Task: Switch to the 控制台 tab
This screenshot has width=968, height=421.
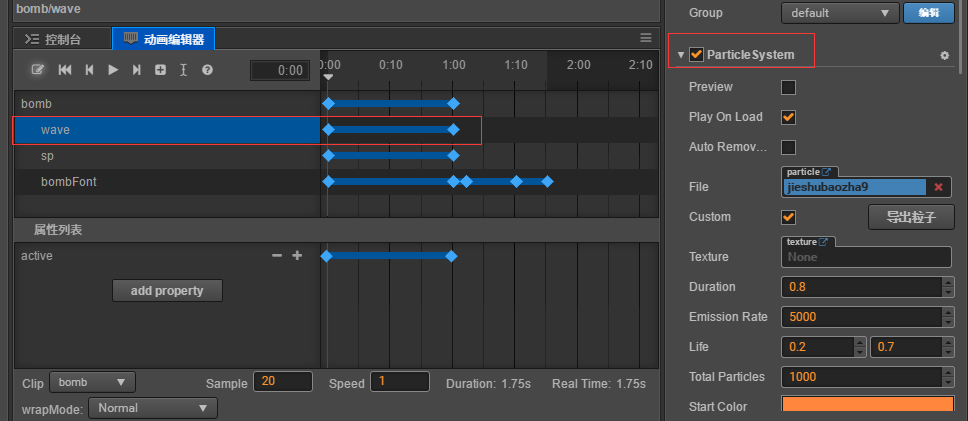Action: 53,39
